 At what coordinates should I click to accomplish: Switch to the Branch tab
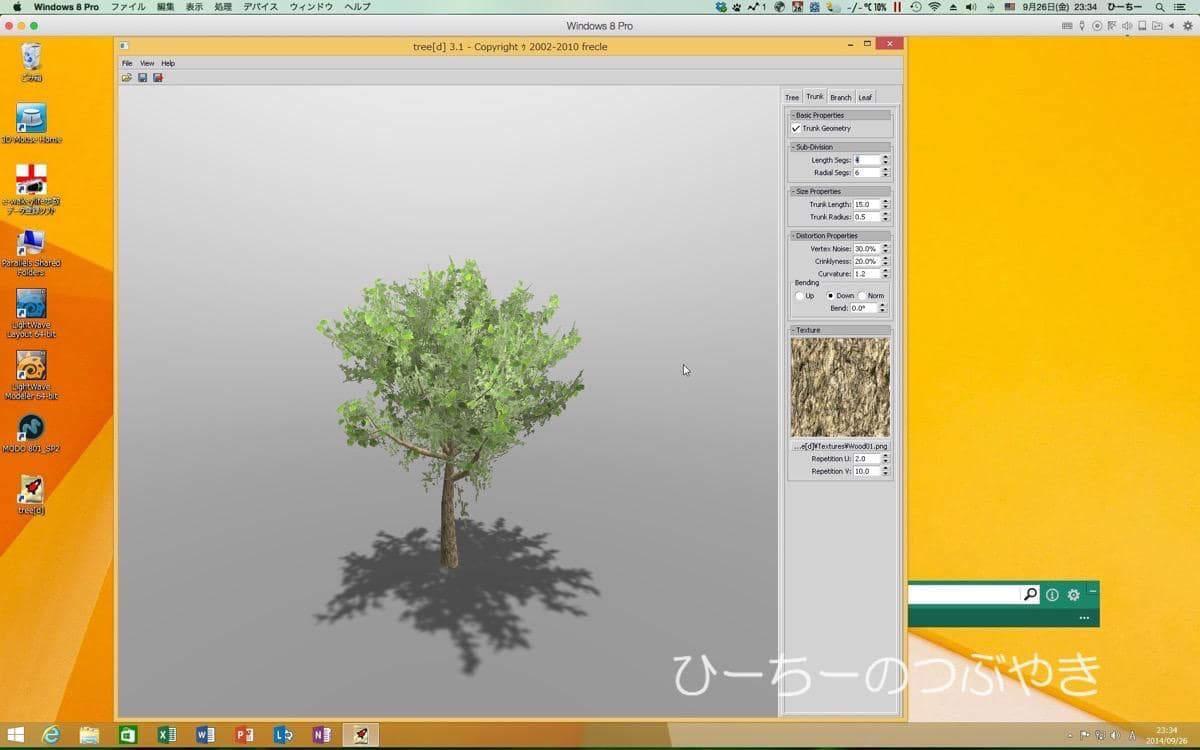tap(840, 97)
